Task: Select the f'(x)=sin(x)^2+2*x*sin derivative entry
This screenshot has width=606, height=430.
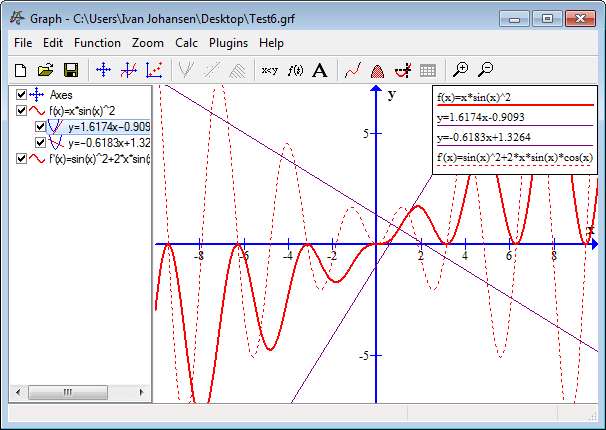Action: [100, 158]
